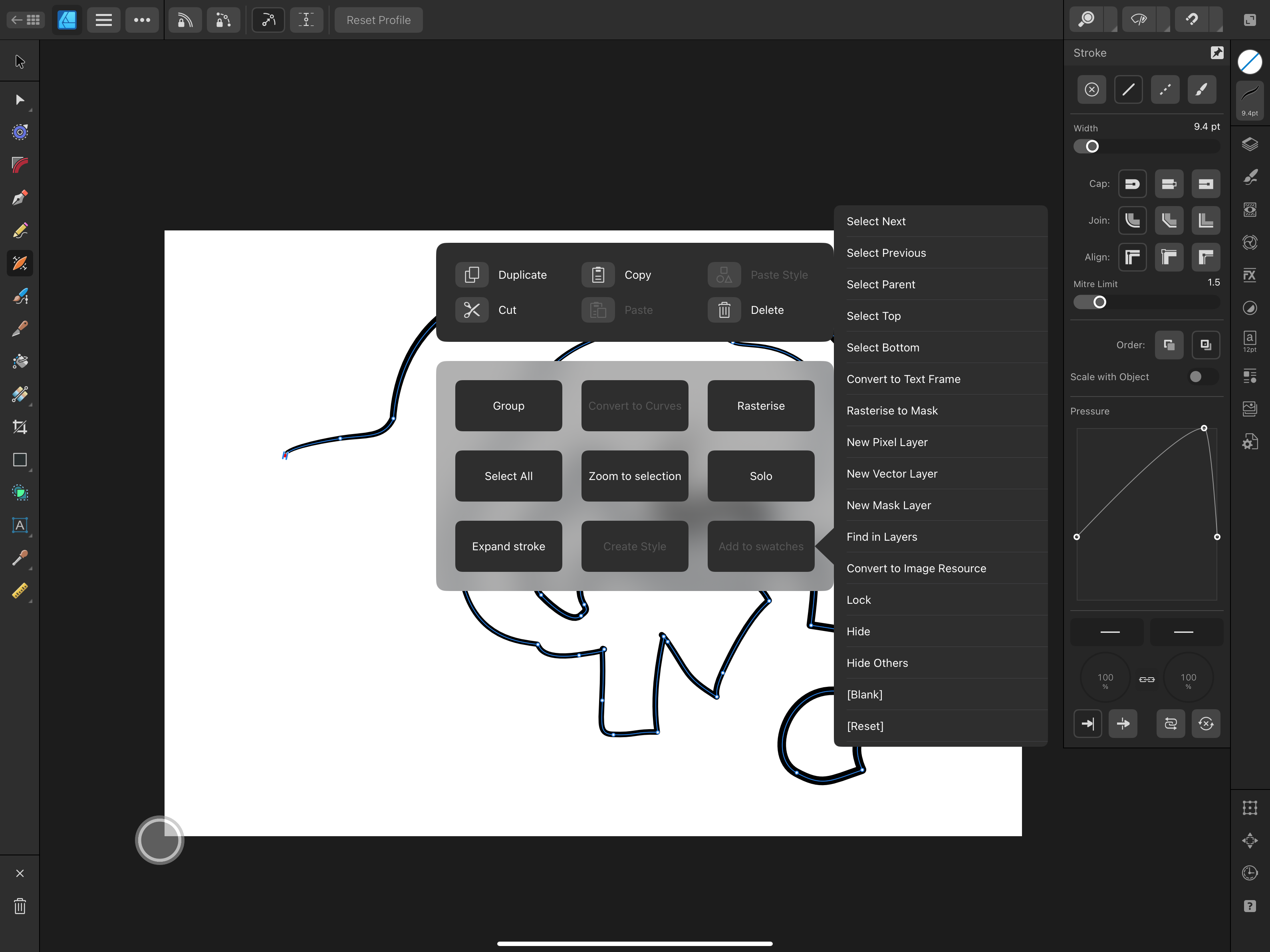Screen dimensions: 1270x952
Task: Open the three-dots edit menu
Action: click(x=142, y=20)
